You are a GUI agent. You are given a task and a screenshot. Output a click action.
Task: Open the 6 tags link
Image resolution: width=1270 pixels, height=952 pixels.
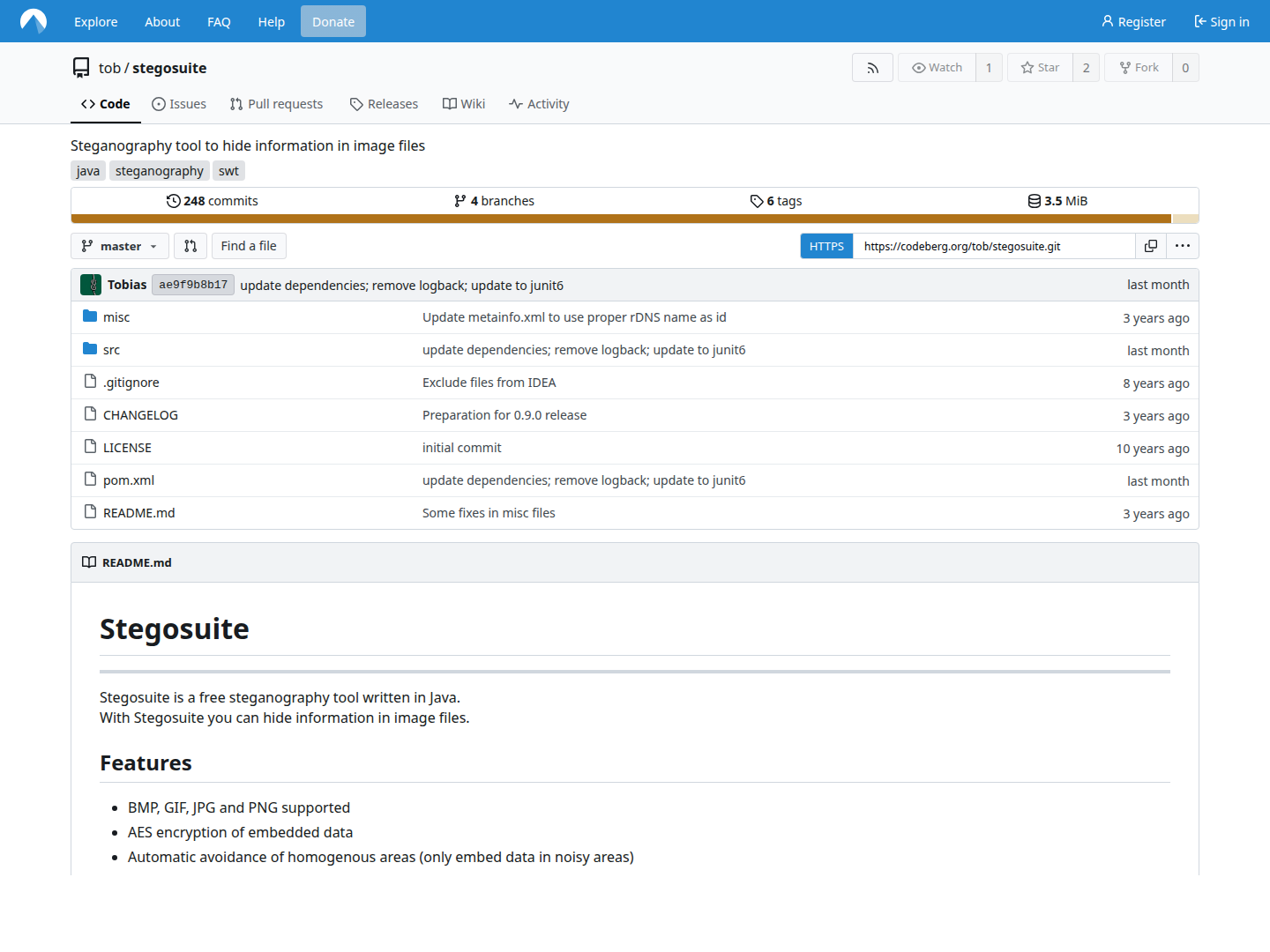776,201
